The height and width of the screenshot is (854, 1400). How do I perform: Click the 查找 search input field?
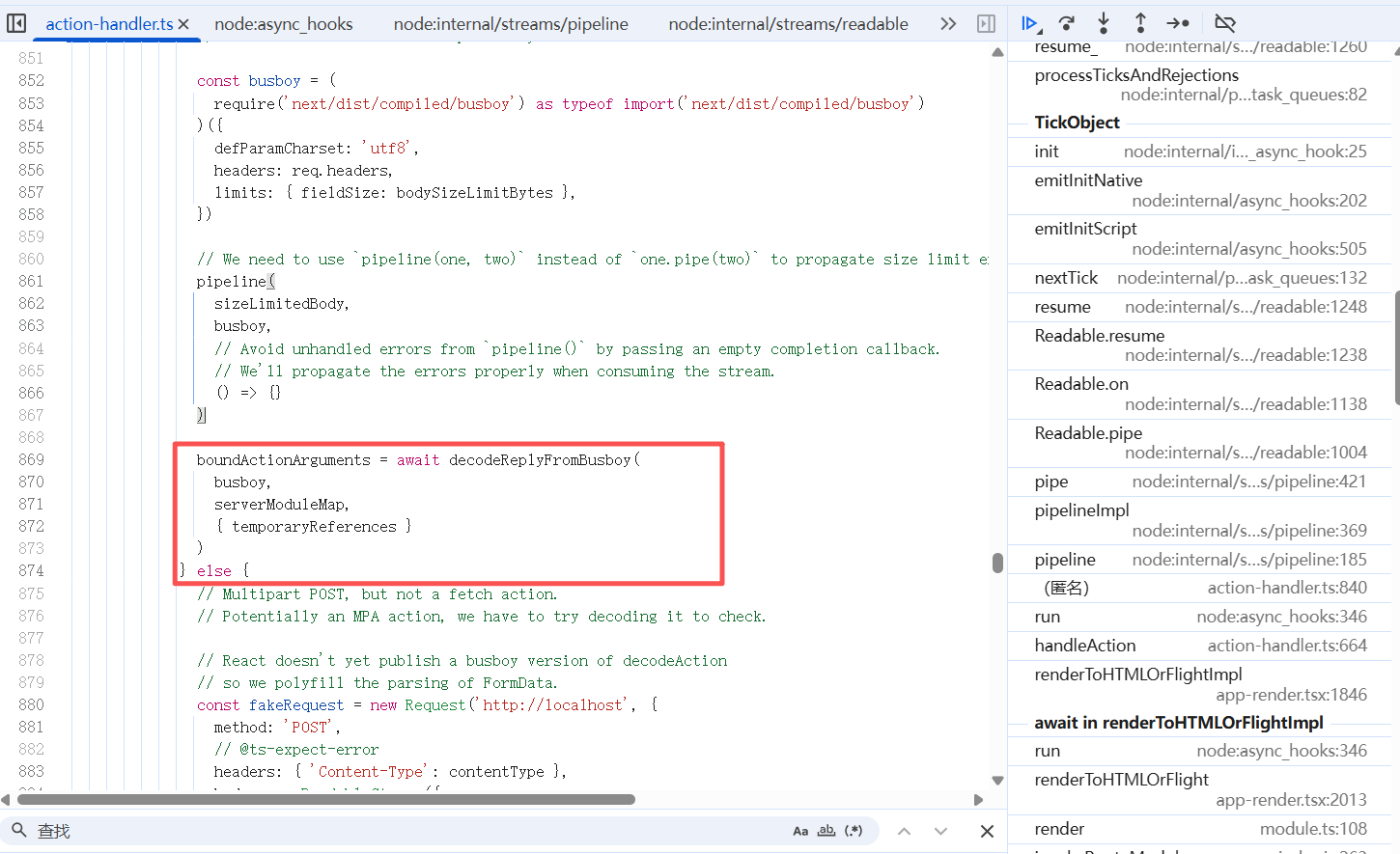pyautogui.click(x=406, y=831)
